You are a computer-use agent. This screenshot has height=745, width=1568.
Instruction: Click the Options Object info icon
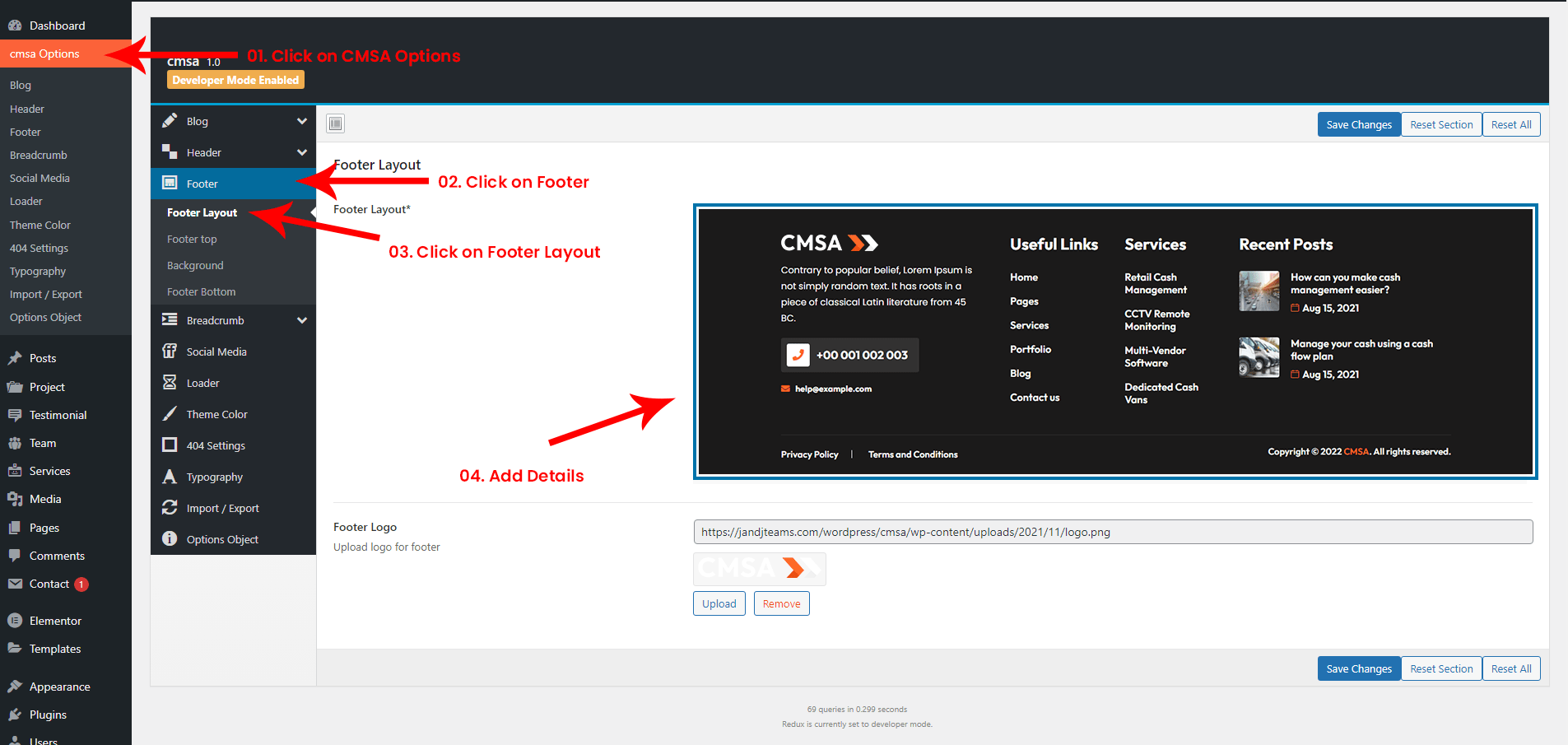(170, 539)
